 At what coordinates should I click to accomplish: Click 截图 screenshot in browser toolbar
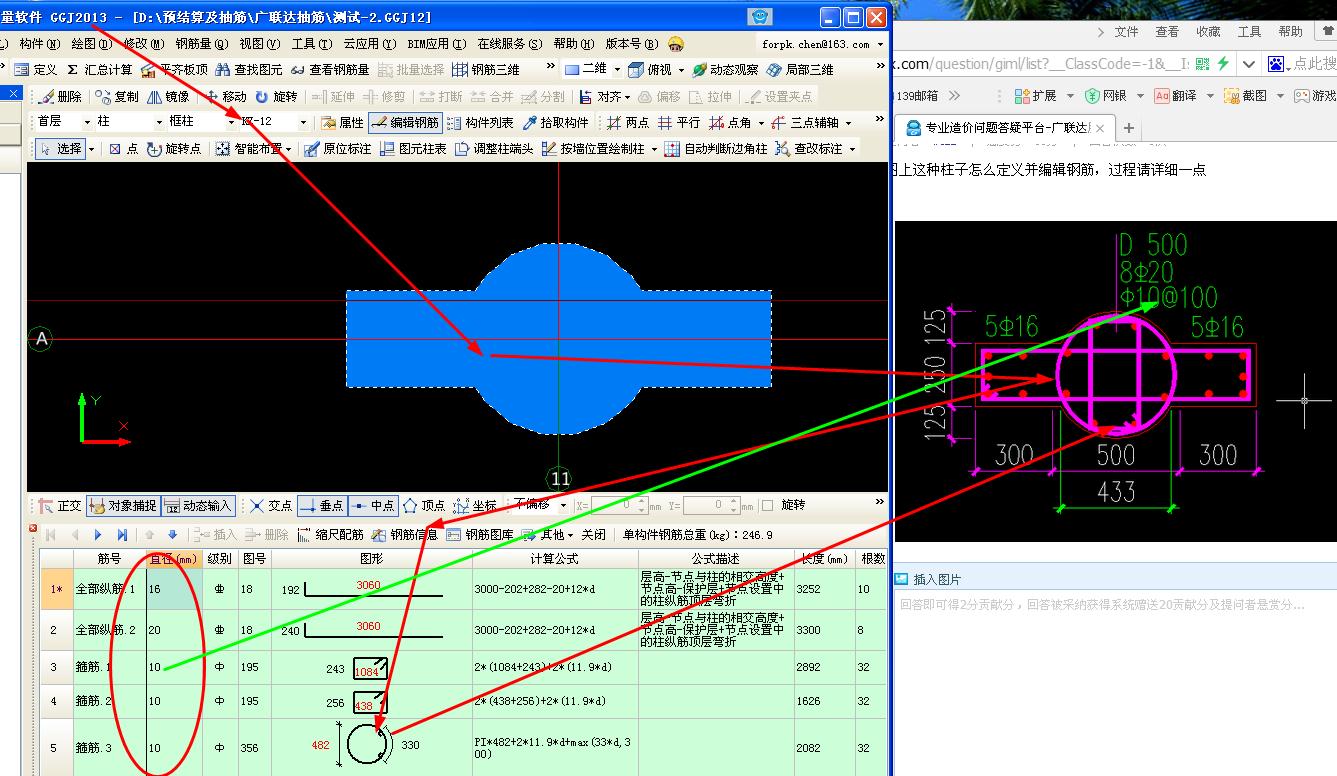[1248, 96]
